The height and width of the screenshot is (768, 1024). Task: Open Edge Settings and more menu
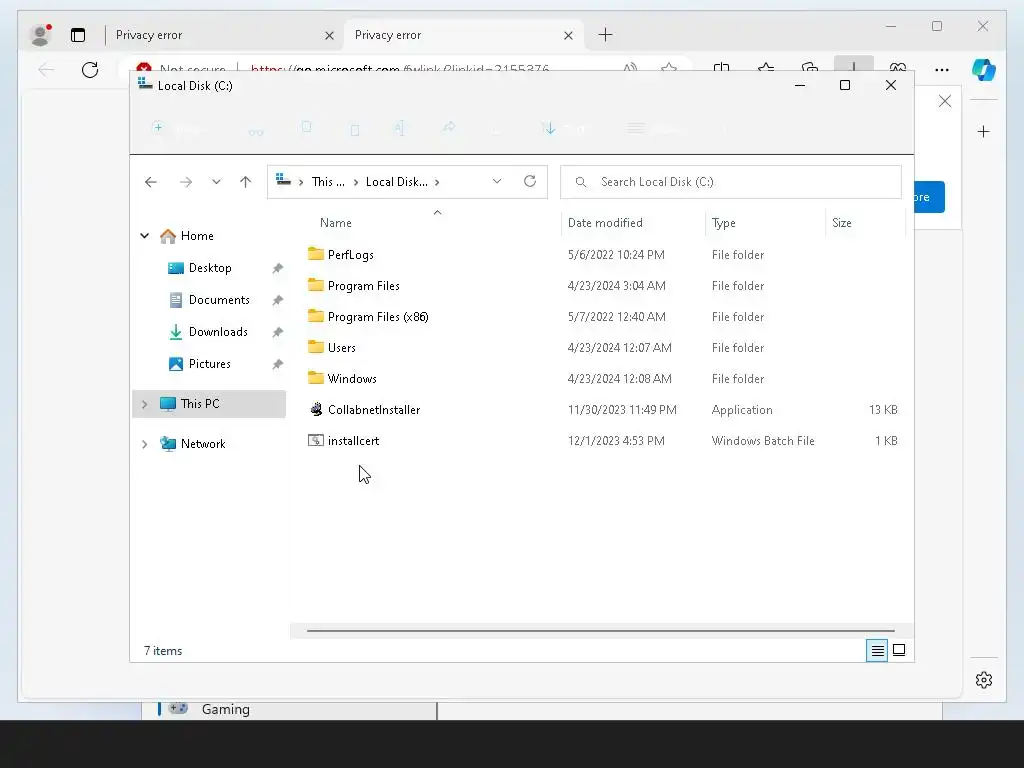(x=941, y=69)
